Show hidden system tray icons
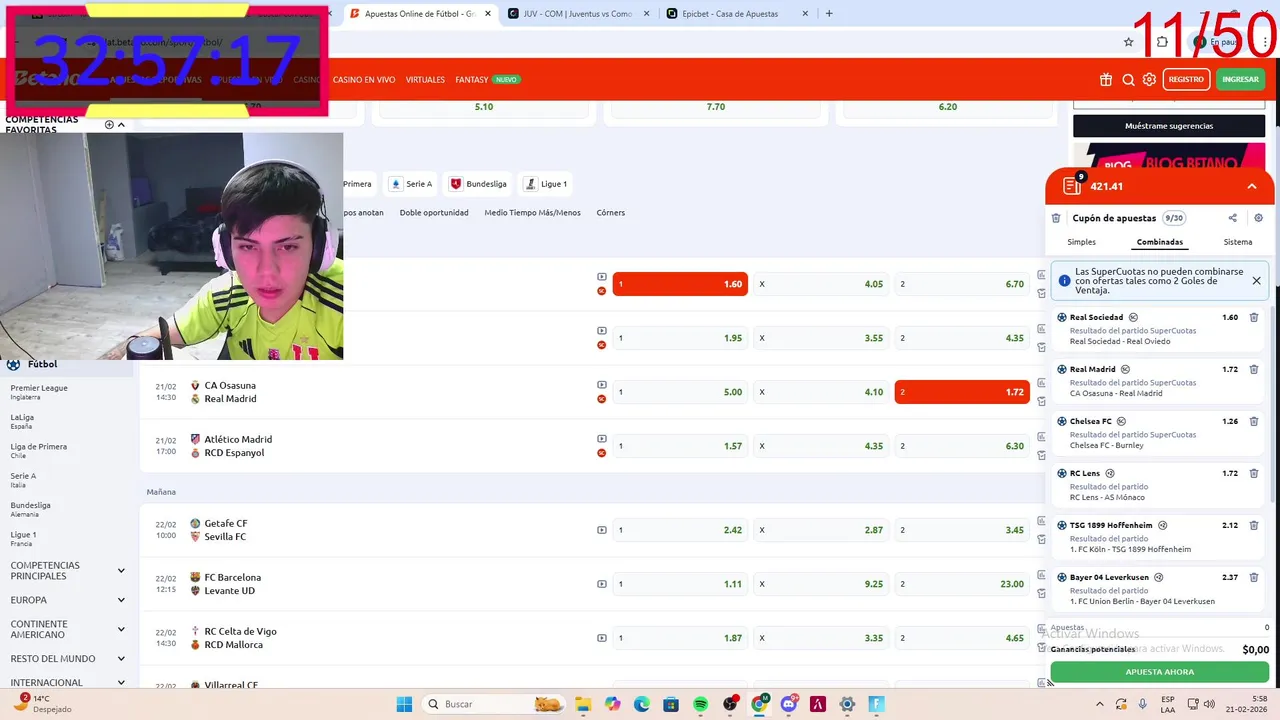The height and width of the screenshot is (720, 1280). (1100, 704)
